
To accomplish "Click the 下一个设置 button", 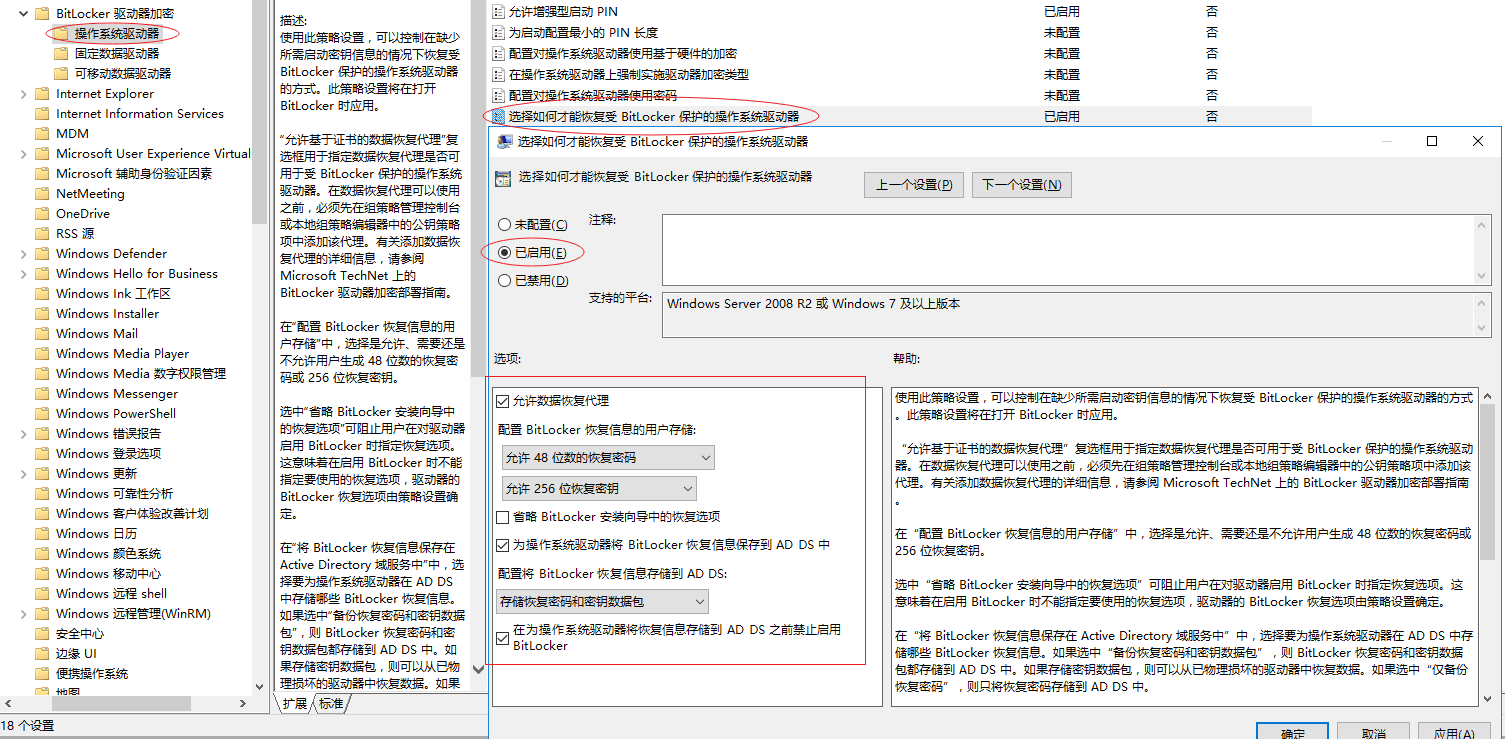I will [1021, 184].
